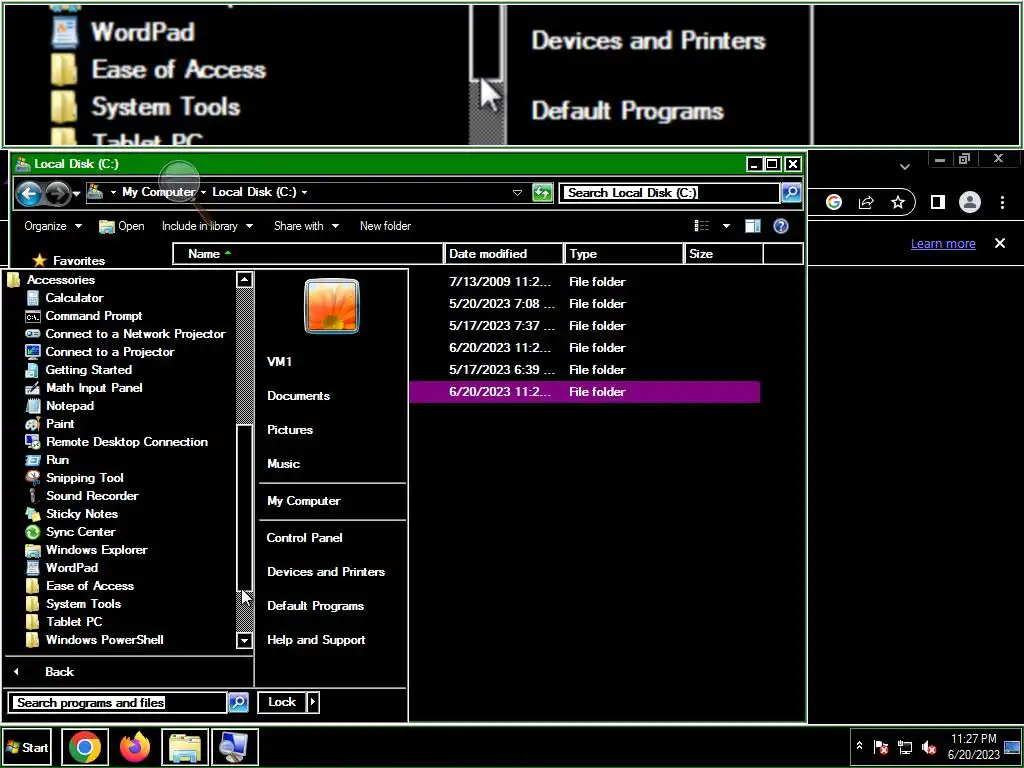Show hidden tray icons chevron
This screenshot has width=1024, height=768.
coord(859,746)
